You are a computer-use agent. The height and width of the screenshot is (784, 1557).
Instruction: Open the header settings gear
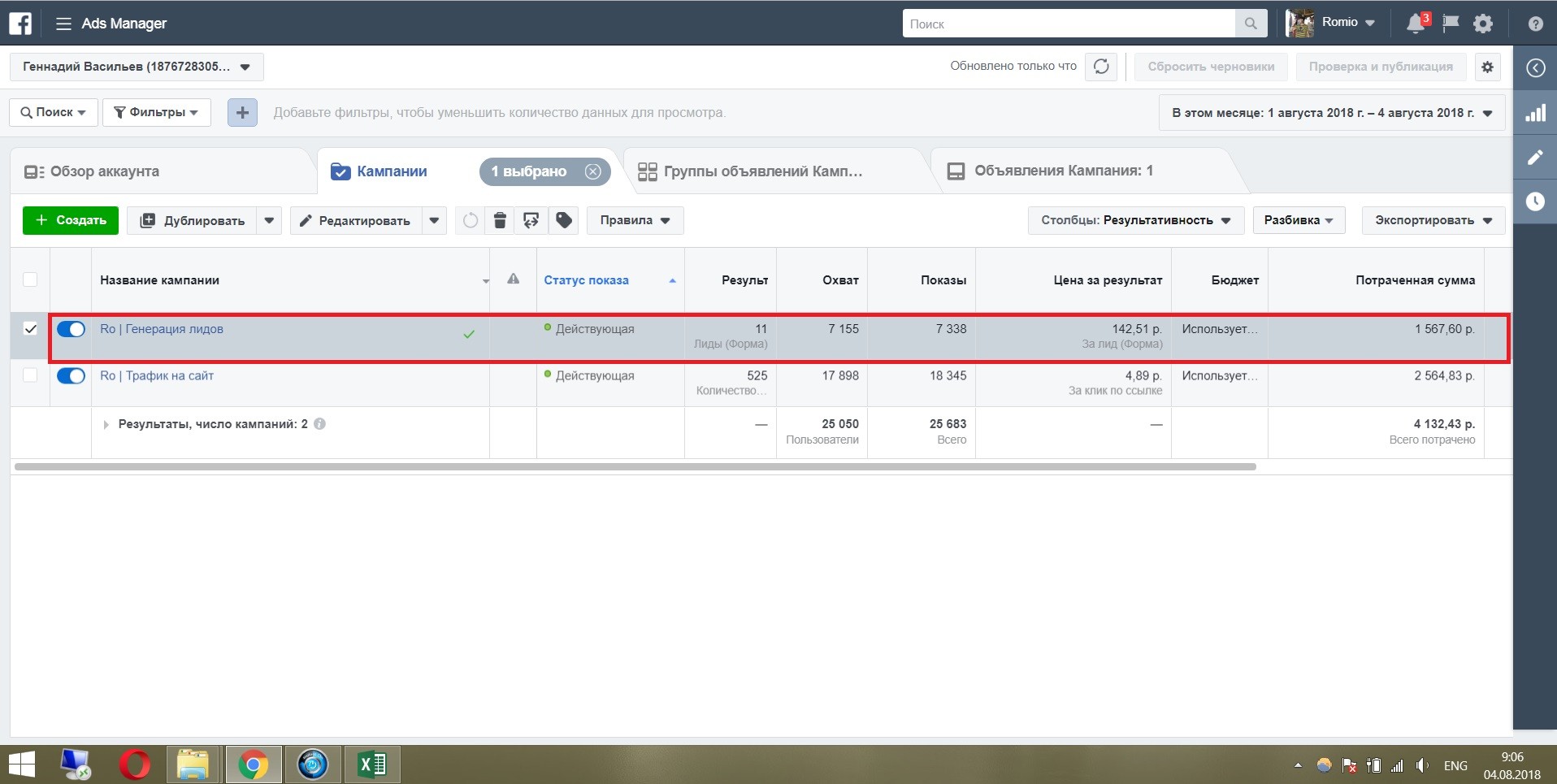point(1483,24)
